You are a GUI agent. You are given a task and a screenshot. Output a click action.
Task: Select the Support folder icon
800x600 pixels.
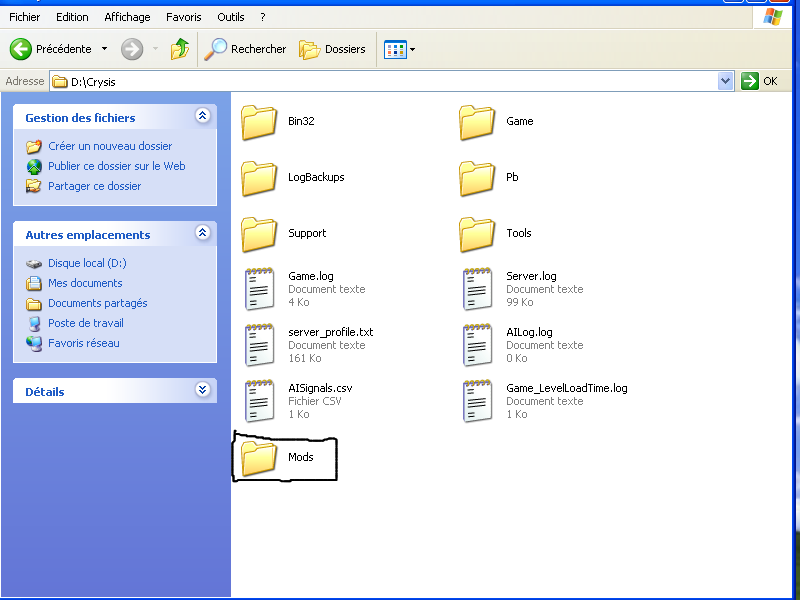coord(259,235)
